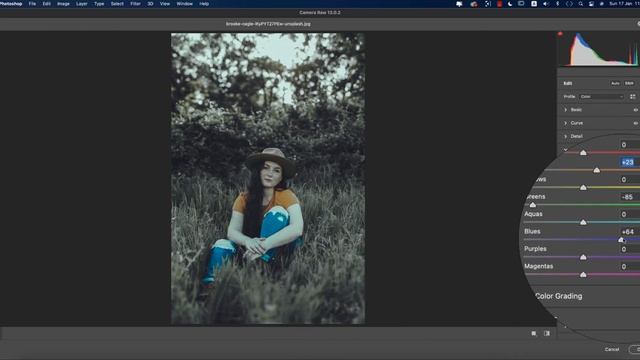Open the Select menu
Viewport: 640px width, 360px height.
pos(117,4)
